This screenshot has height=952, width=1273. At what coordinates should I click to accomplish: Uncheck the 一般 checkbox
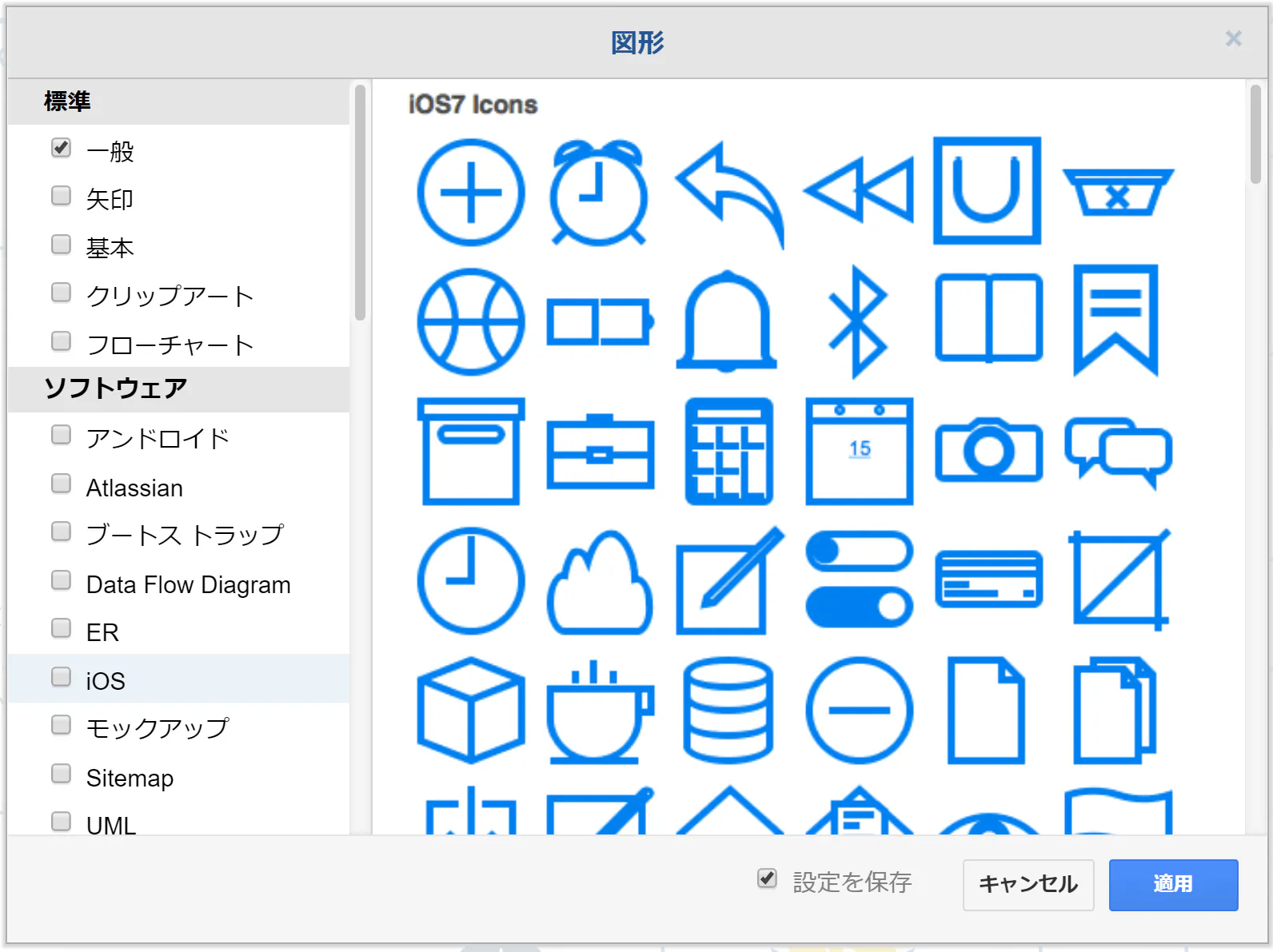pos(61,148)
